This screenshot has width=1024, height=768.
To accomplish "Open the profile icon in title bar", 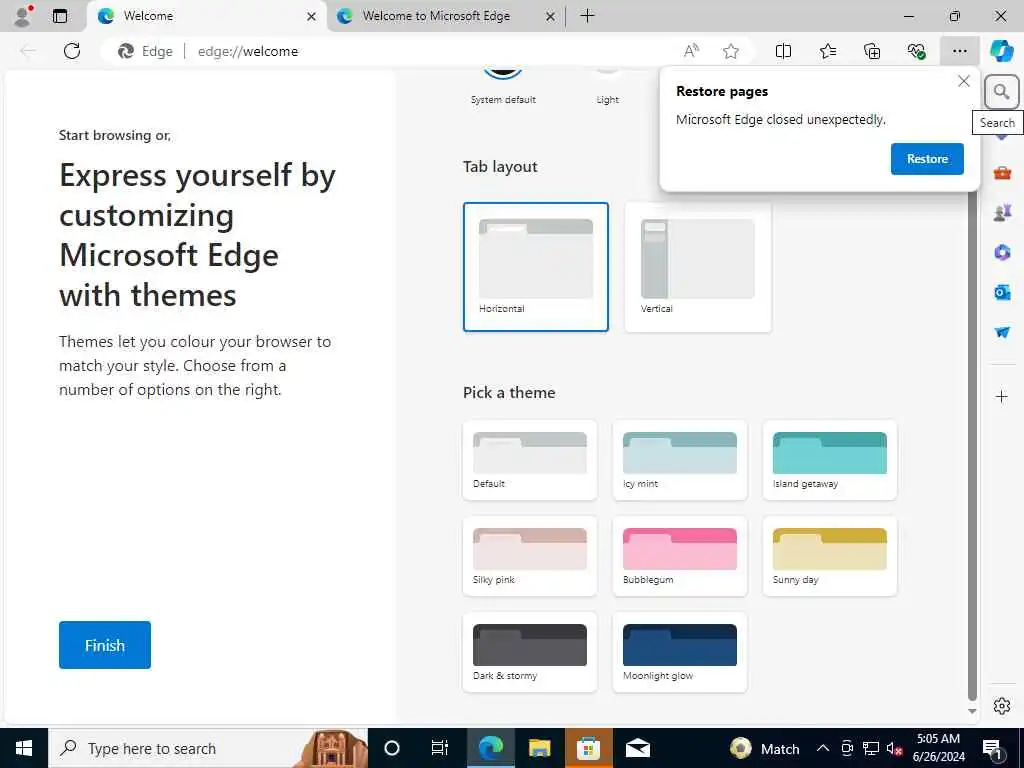I will click(23, 16).
